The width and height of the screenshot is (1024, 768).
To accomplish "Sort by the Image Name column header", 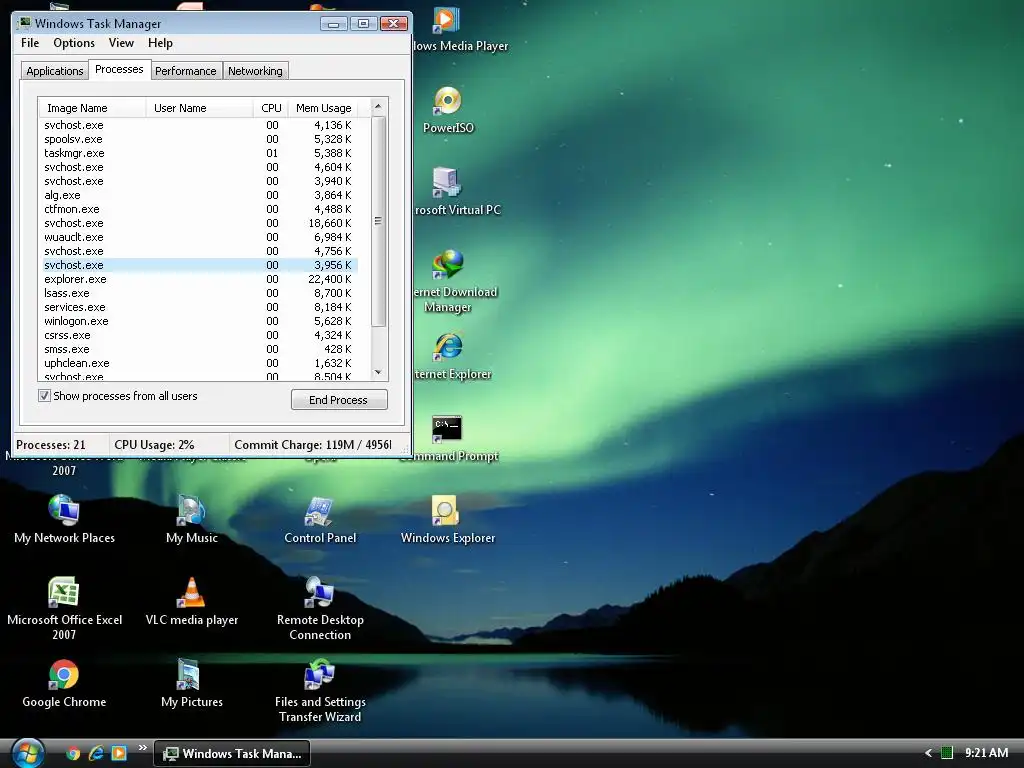I will click(x=92, y=108).
